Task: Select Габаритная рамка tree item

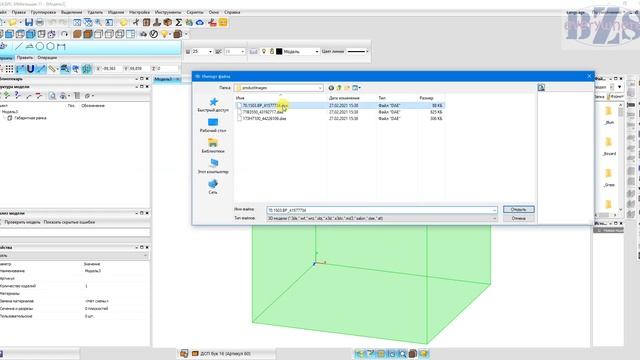Action: (x=30, y=118)
